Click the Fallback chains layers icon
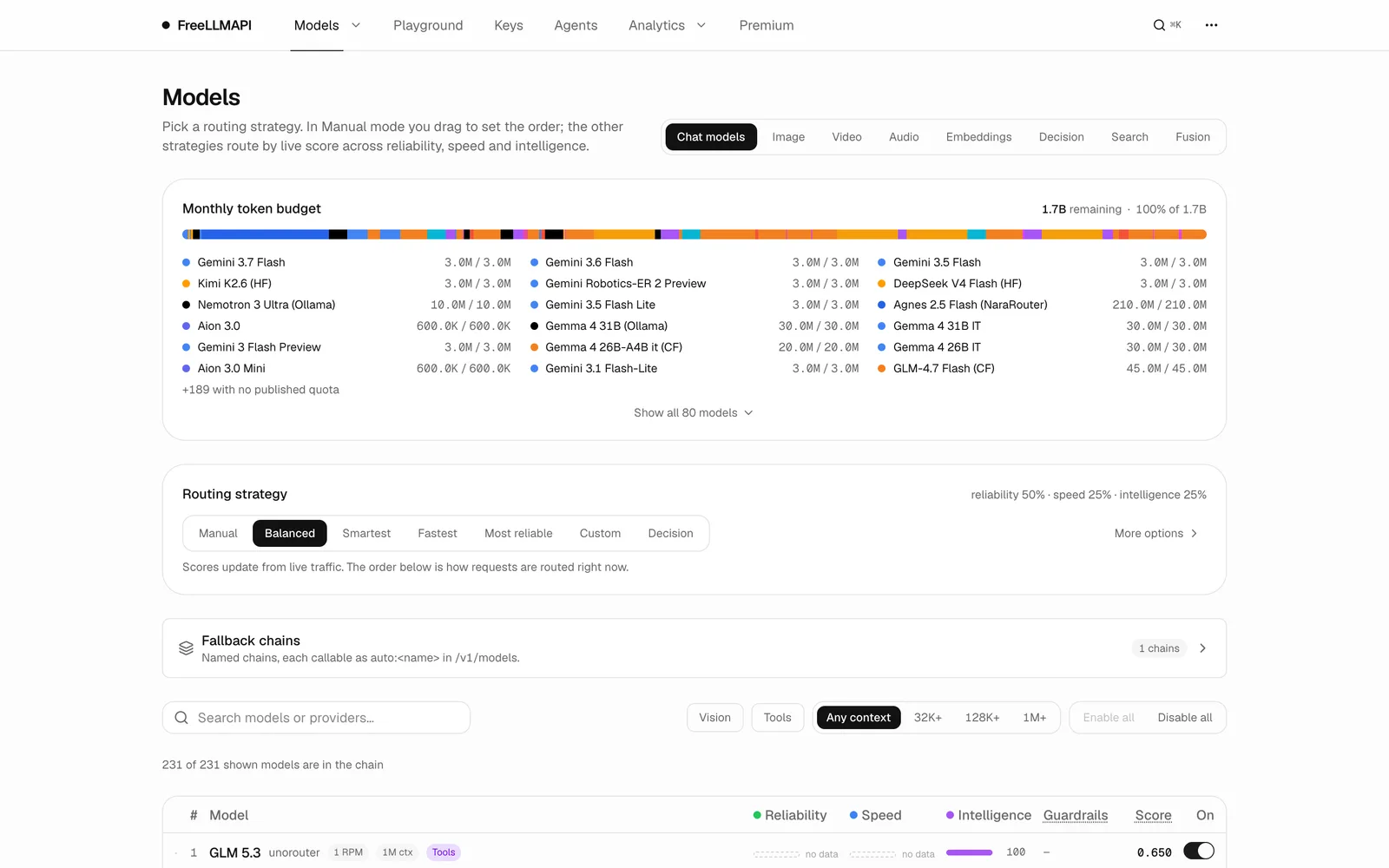This screenshot has height=868, width=1389. [186, 648]
